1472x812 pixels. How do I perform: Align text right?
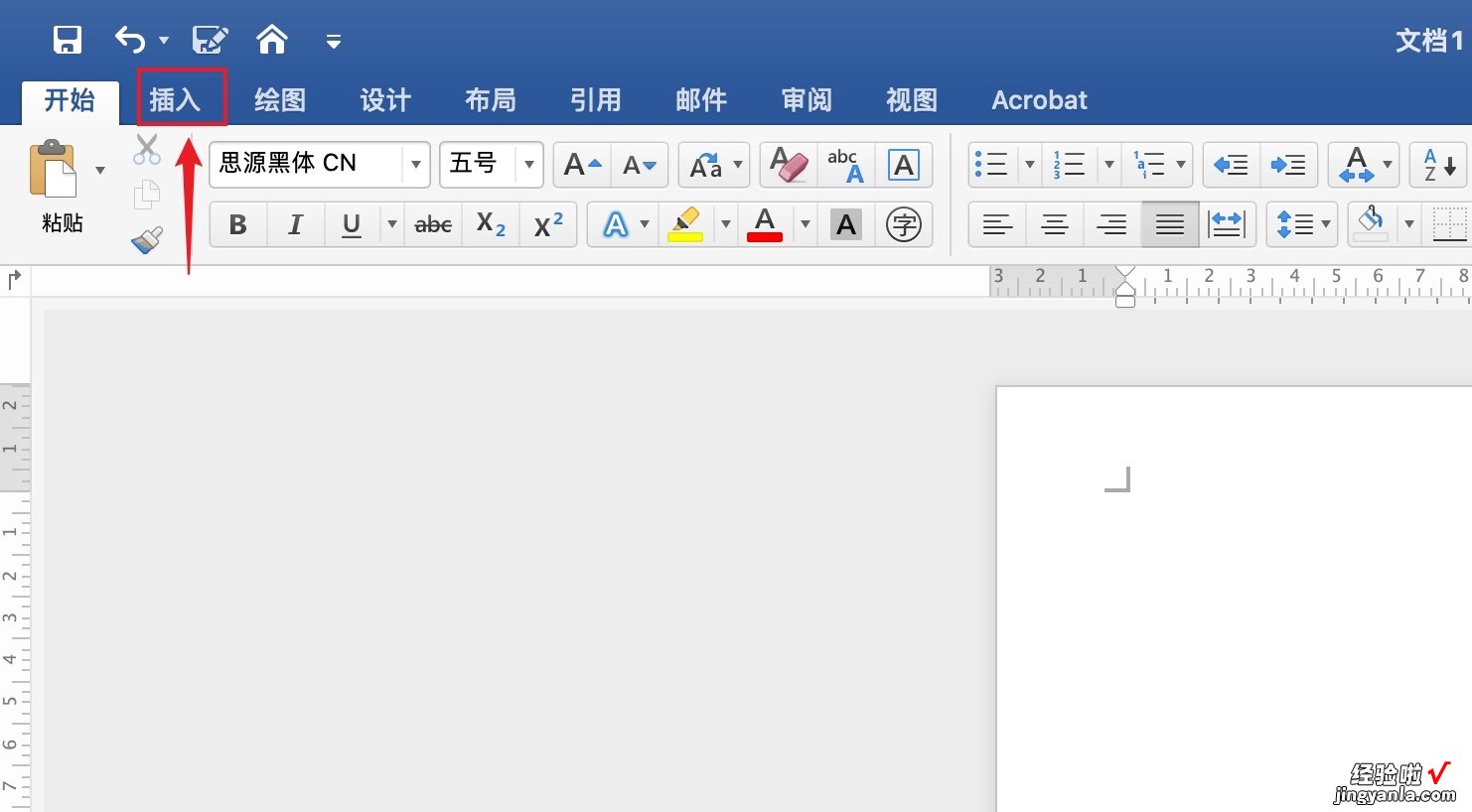1112,225
